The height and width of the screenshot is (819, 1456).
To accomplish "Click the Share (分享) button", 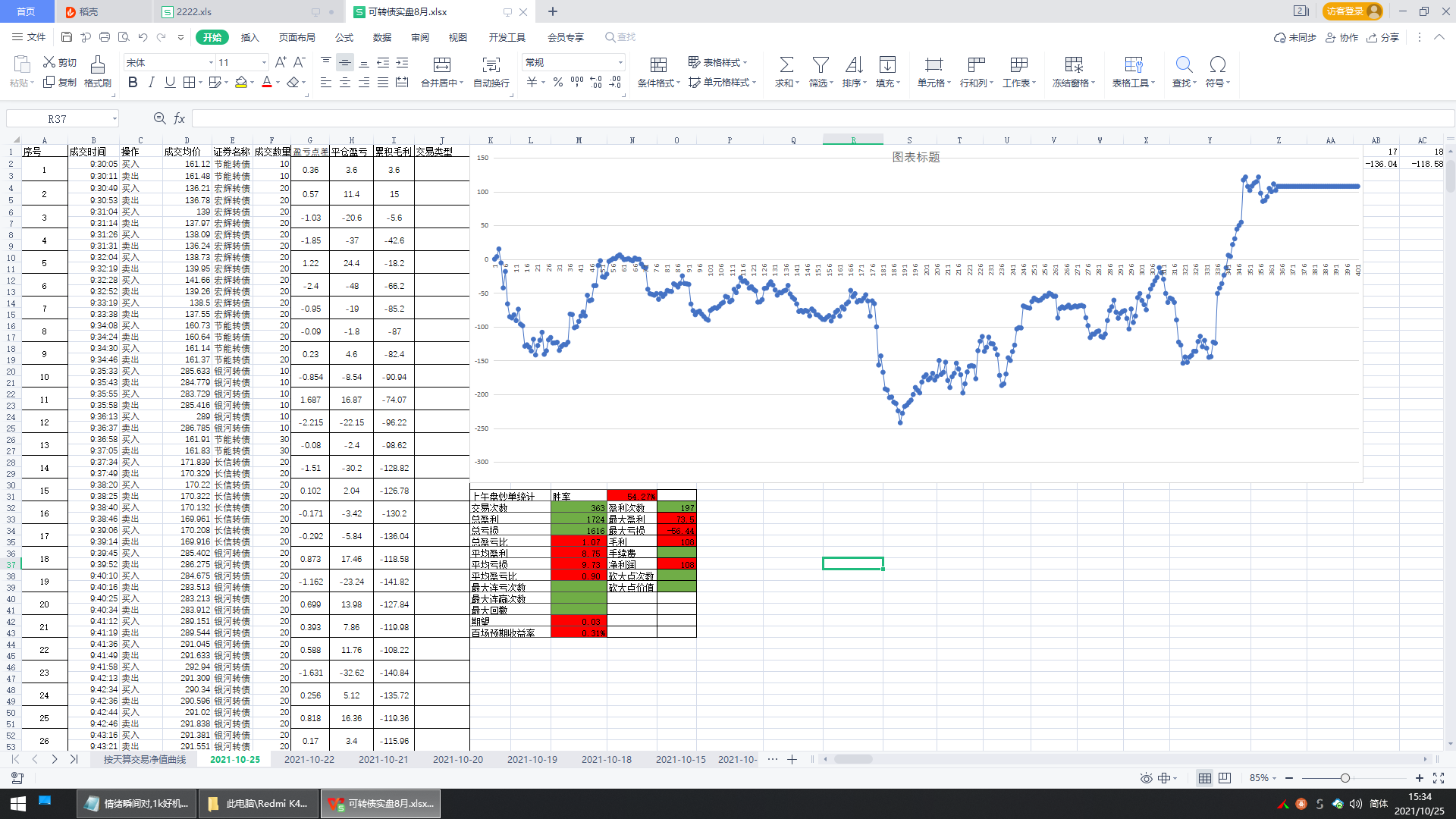I will tap(1383, 37).
